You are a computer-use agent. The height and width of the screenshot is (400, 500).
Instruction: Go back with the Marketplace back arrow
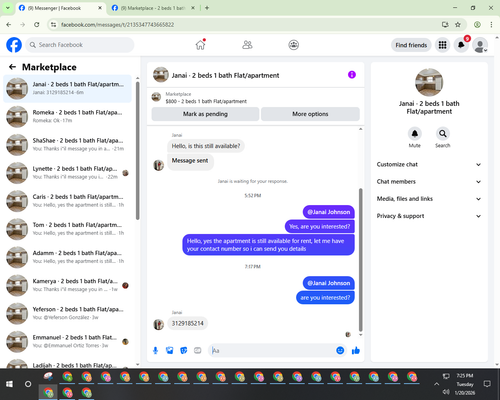point(12,67)
